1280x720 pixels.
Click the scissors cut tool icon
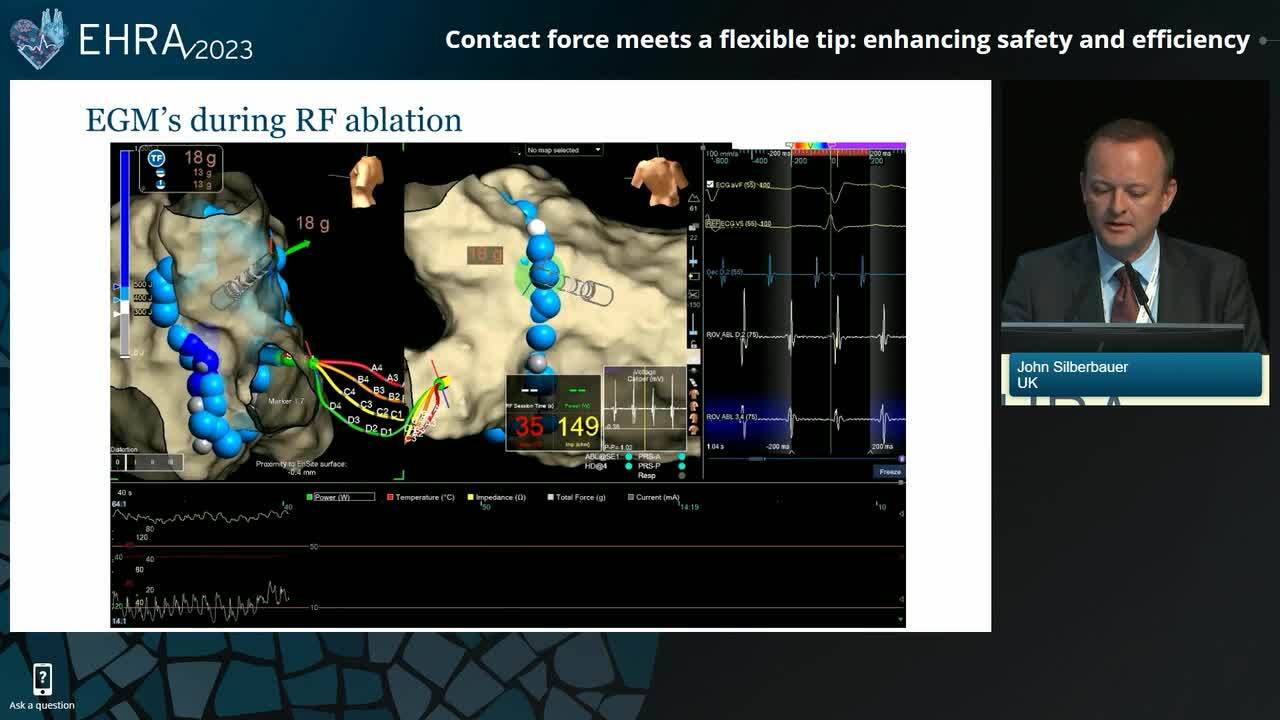pyautogui.click(x=693, y=294)
